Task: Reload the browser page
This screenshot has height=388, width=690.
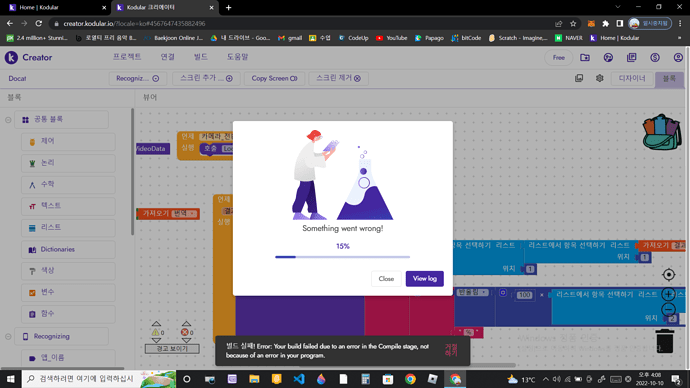Action: click(x=39, y=23)
